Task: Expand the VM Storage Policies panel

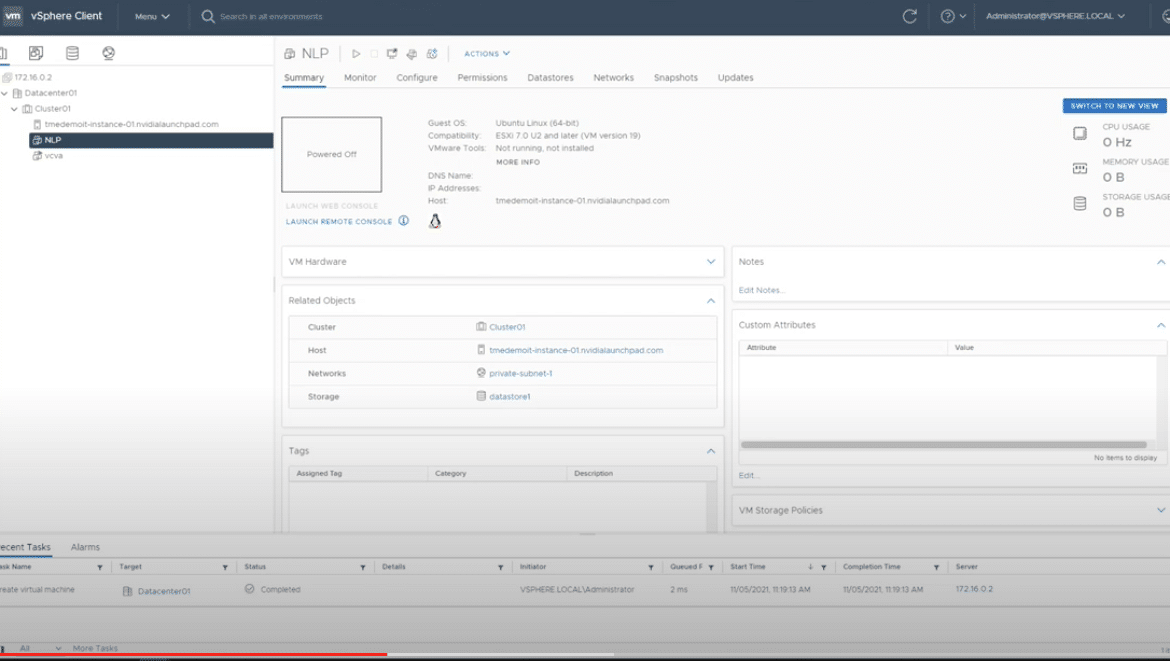Action: pos(1161,510)
